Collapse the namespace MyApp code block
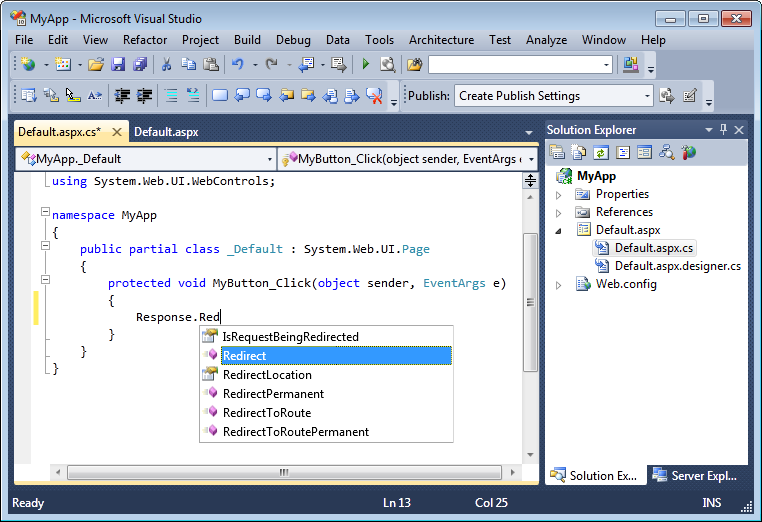762x522 pixels. click(x=45, y=212)
